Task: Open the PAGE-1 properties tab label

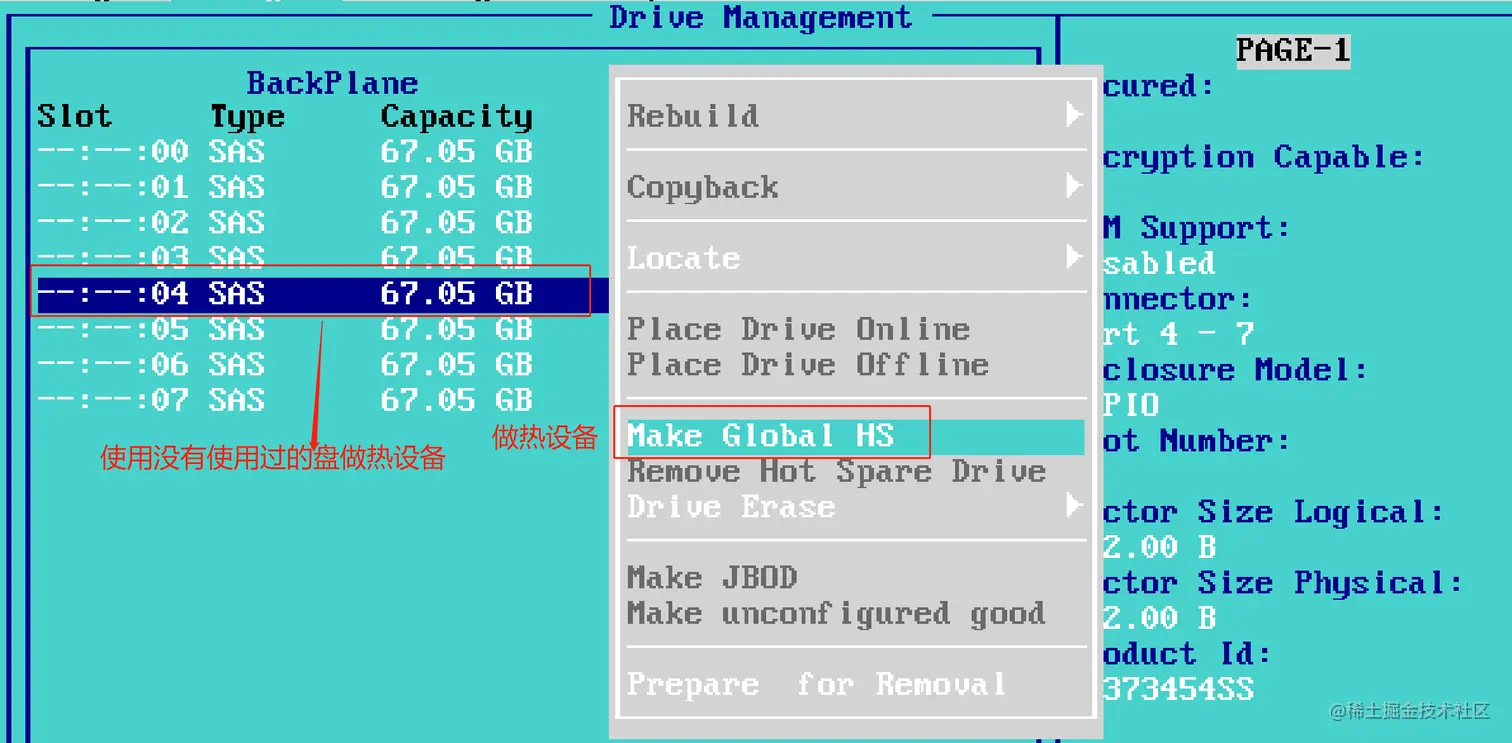Action: (x=1293, y=49)
